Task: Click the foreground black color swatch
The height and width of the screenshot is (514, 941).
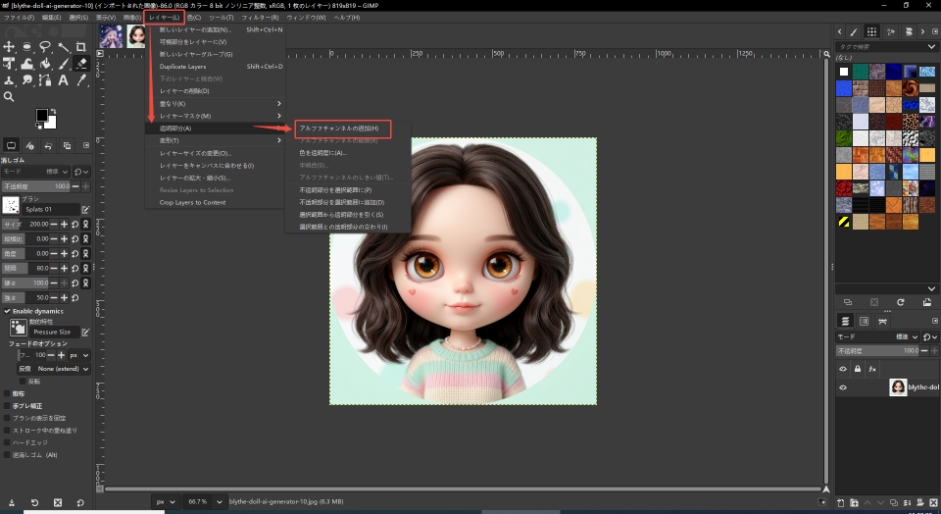Action: pyautogui.click(x=42, y=116)
